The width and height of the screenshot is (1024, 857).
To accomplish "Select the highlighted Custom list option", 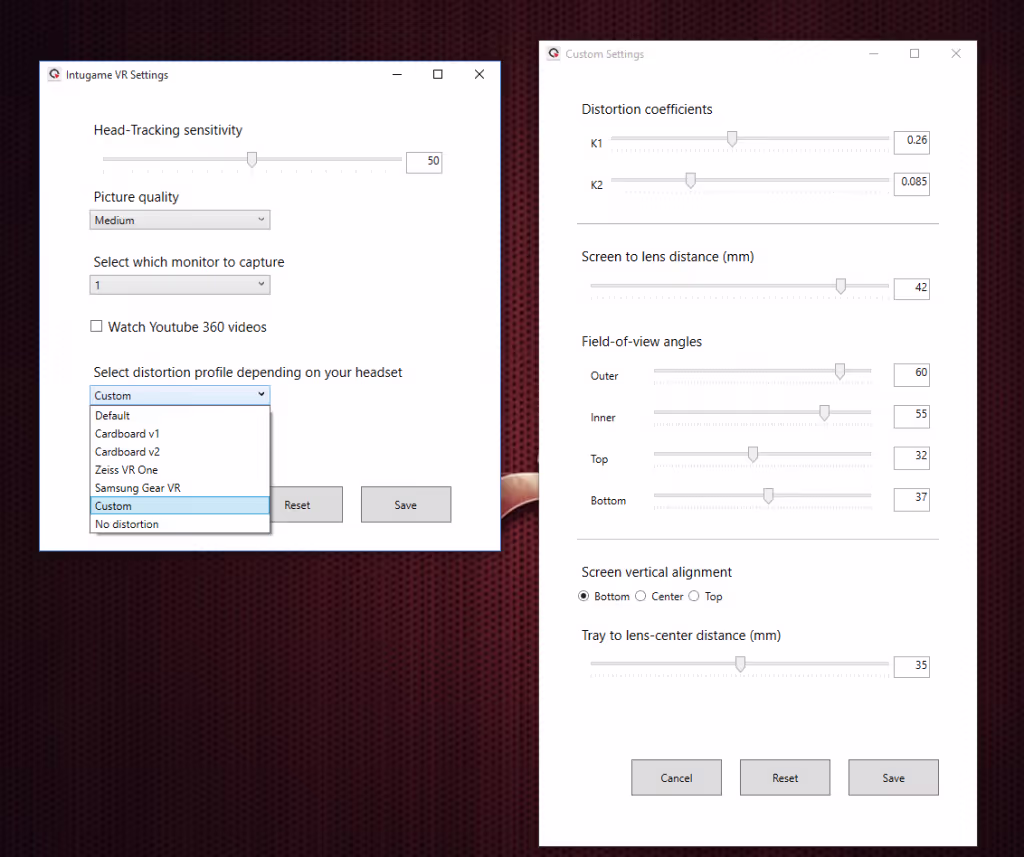I will (180, 506).
